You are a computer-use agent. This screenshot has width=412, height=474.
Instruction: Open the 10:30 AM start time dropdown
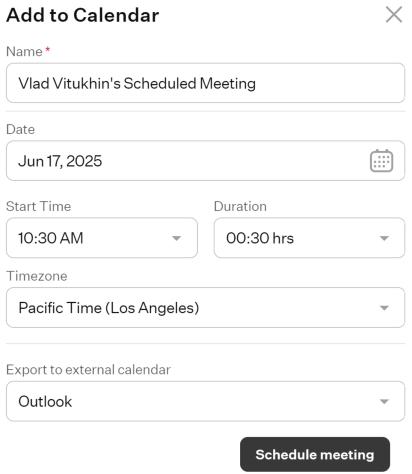point(102,238)
